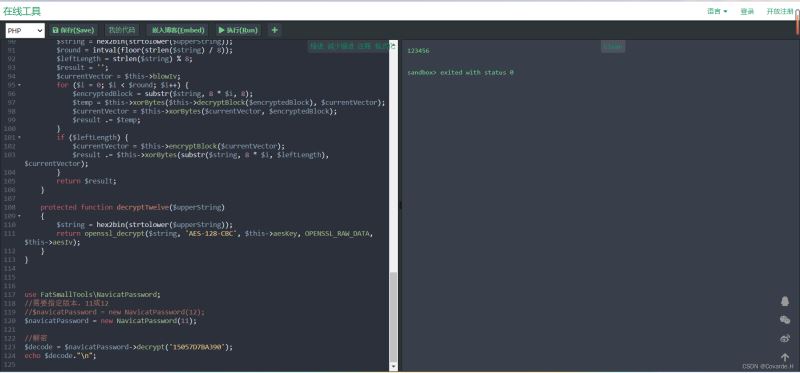Collapse the for loop fold arrow
Image resolution: width=800 pixels, height=373 pixels.
[x=19, y=85]
